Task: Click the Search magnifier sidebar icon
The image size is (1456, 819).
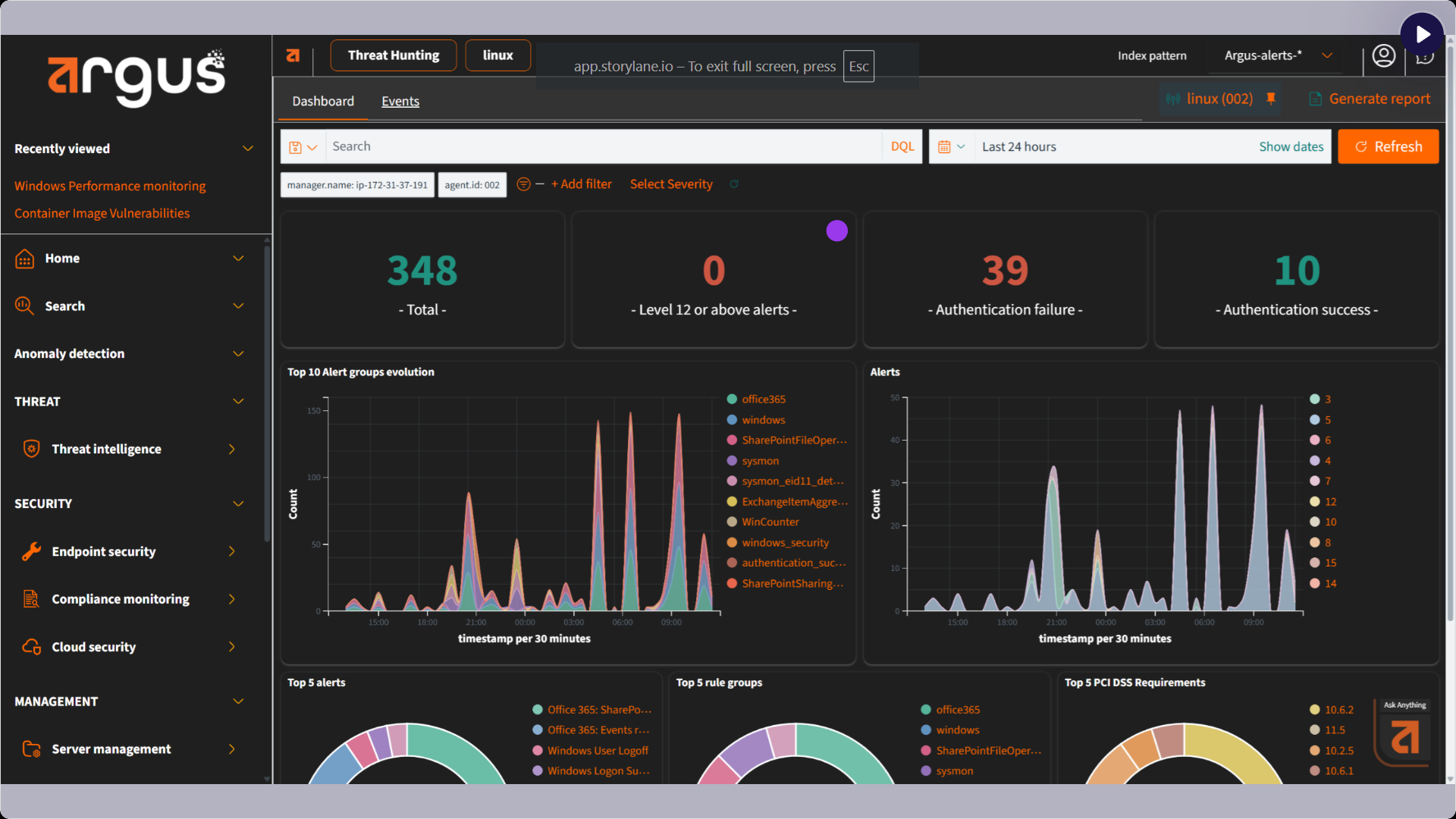Action: (x=24, y=306)
